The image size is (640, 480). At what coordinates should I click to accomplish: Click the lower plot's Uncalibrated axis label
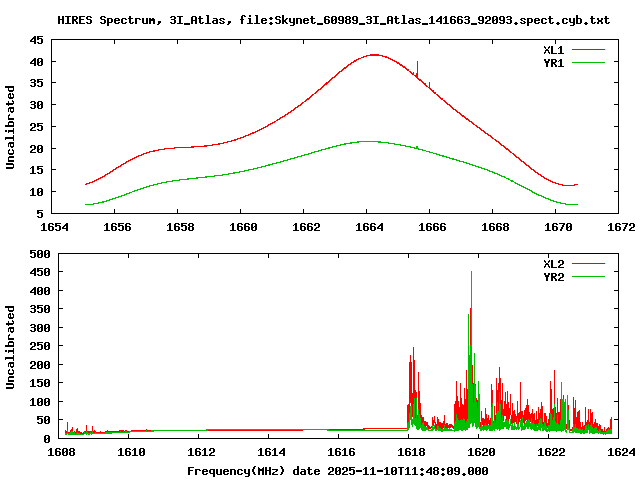(11, 347)
